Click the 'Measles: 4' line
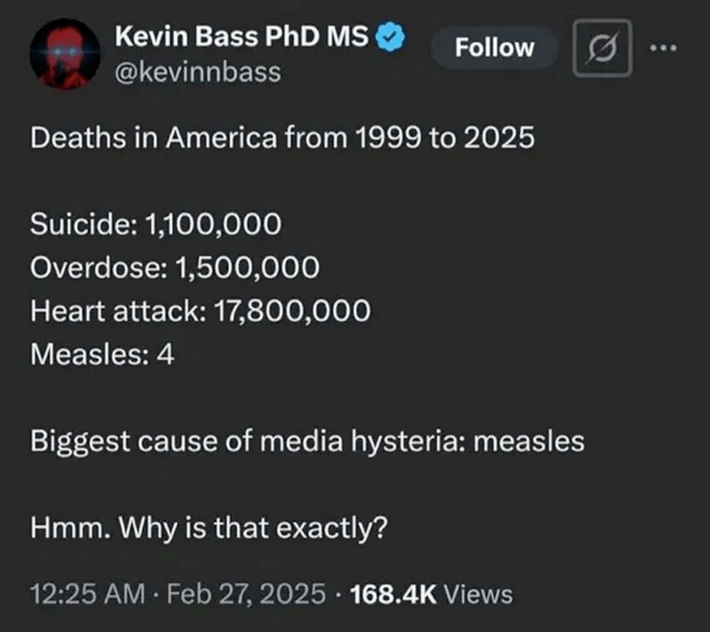710x632 pixels. (102, 353)
